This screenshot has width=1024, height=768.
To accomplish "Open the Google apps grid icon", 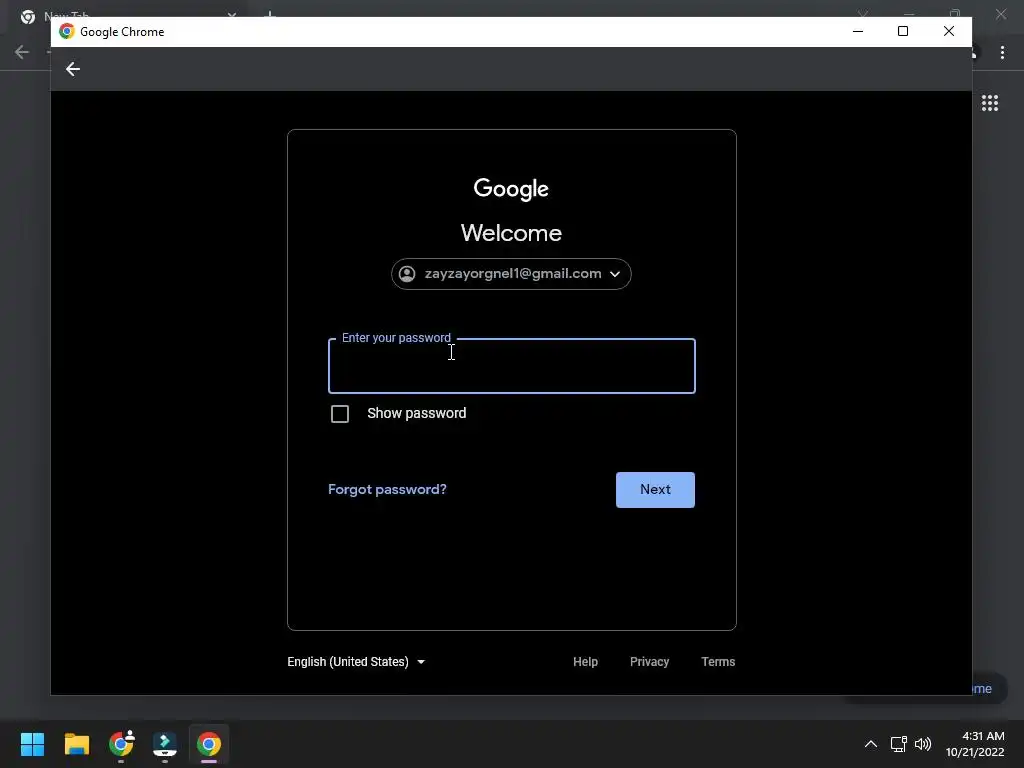I will click(989, 103).
